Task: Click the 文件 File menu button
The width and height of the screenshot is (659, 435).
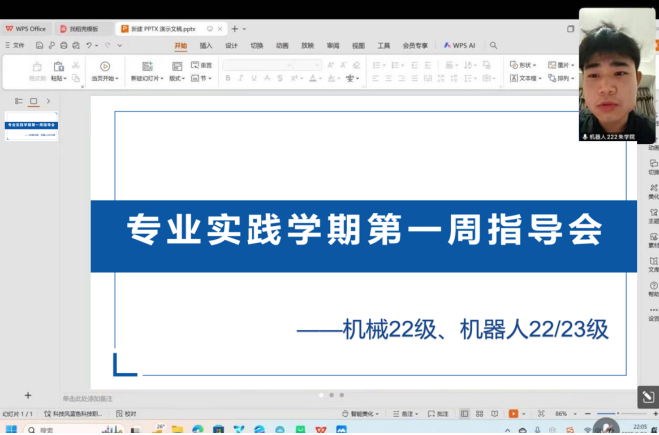Action: pos(14,45)
